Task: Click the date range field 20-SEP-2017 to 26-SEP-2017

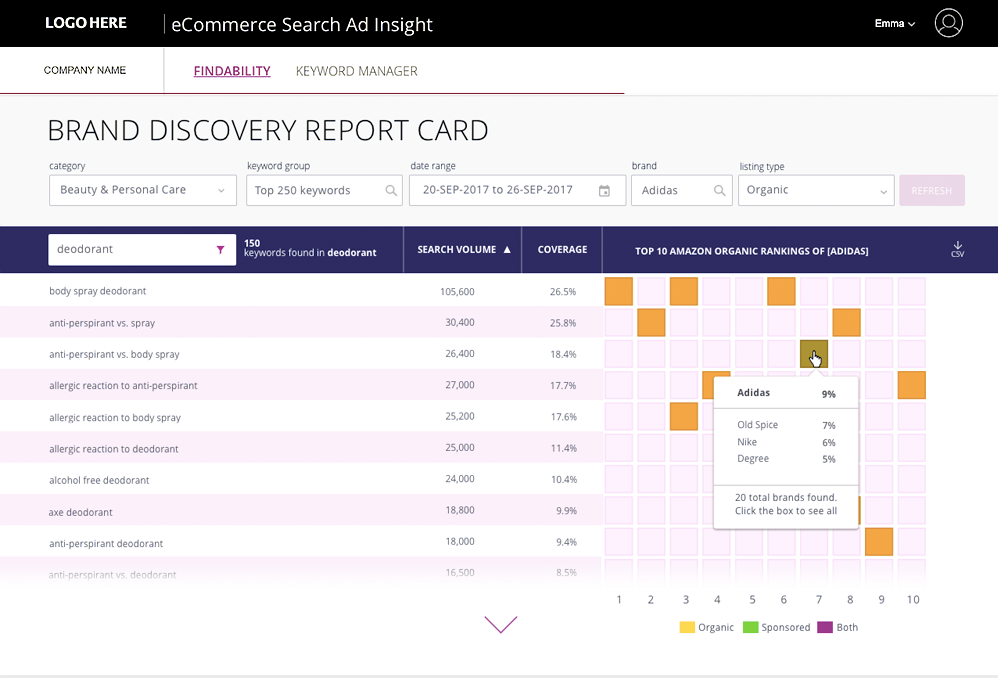Action: 517,190
